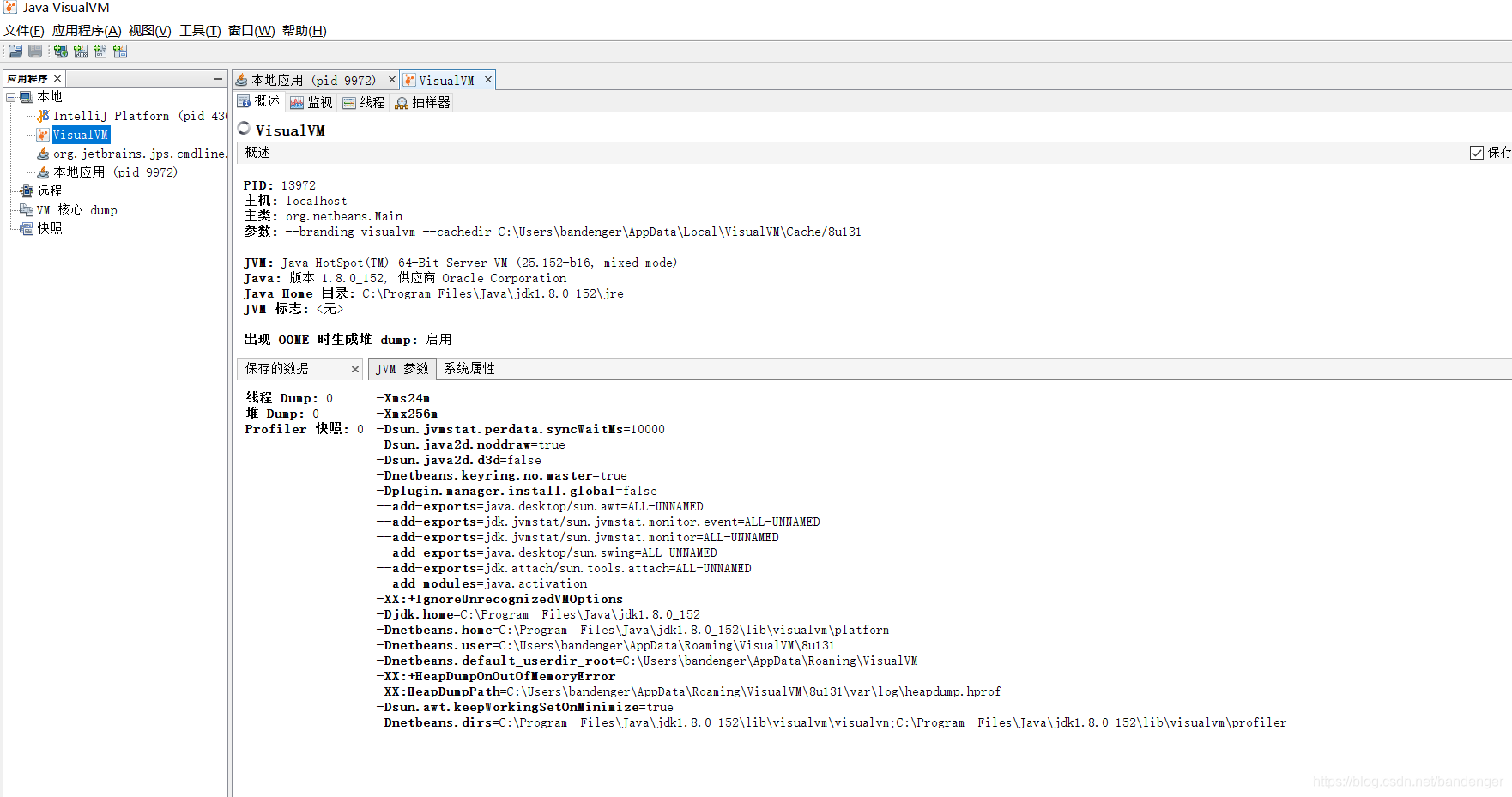Image resolution: width=1512 pixels, height=797 pixels.
Task: Click the Add Application Snapshot toolbar icon
Action: 120,51
